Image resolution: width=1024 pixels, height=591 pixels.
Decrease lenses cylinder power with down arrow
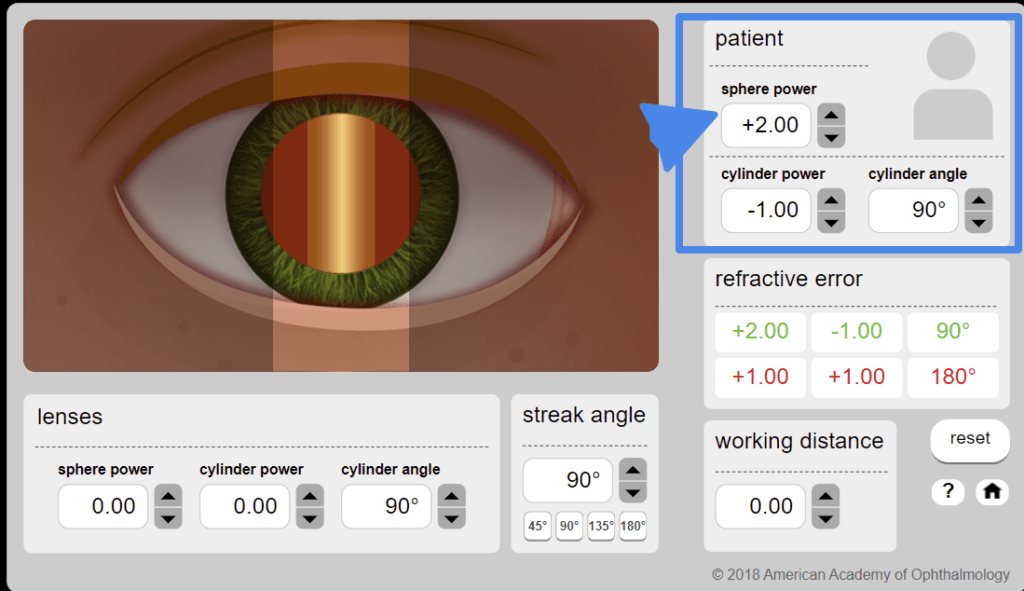click(x=311, y=518)
